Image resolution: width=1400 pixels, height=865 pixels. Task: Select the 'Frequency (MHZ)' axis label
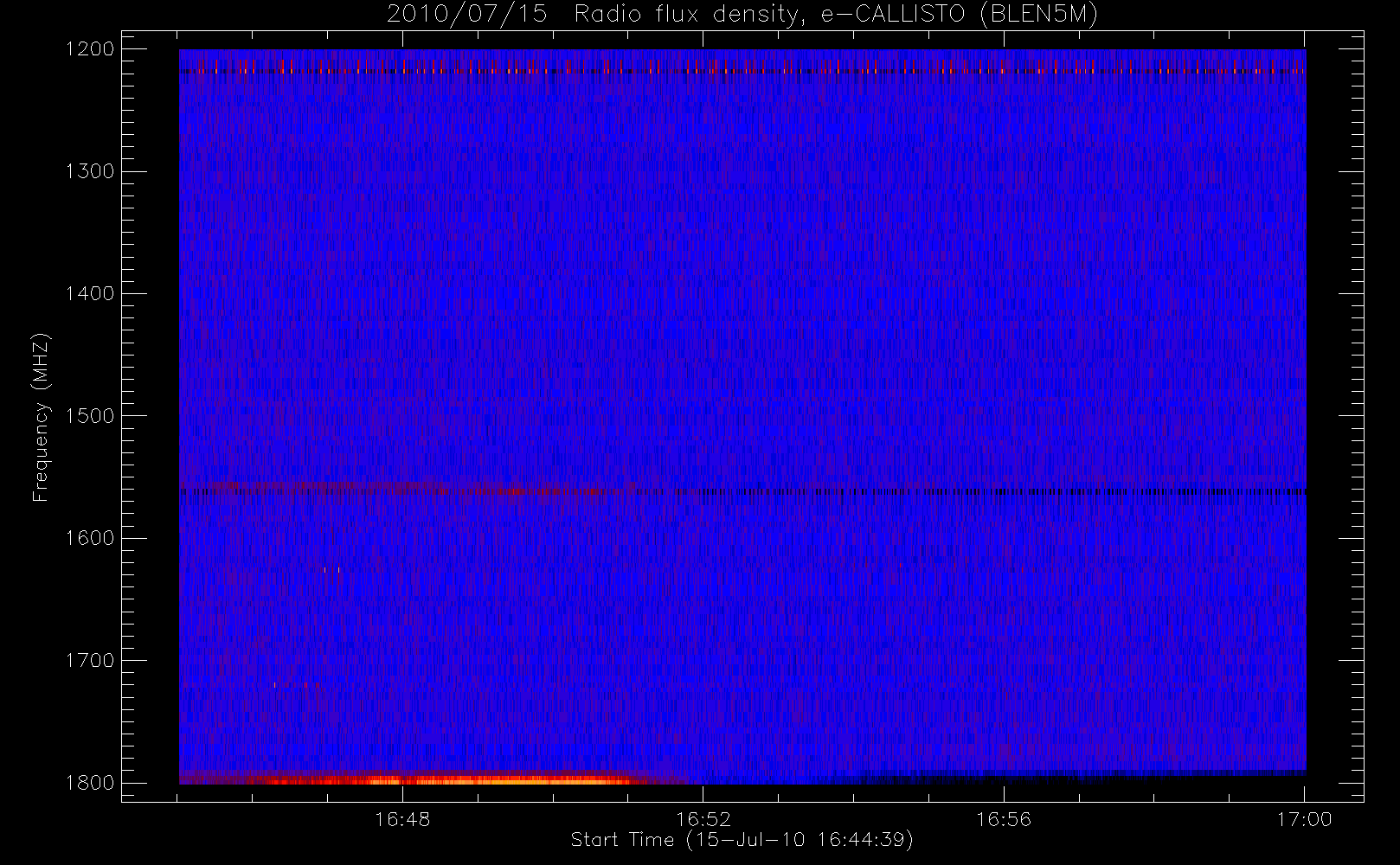41,417
